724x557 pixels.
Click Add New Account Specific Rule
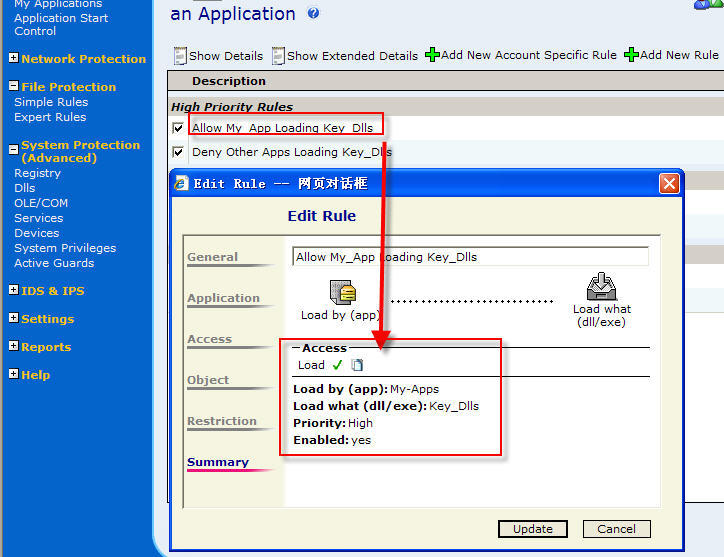click(x=529, y=55)
